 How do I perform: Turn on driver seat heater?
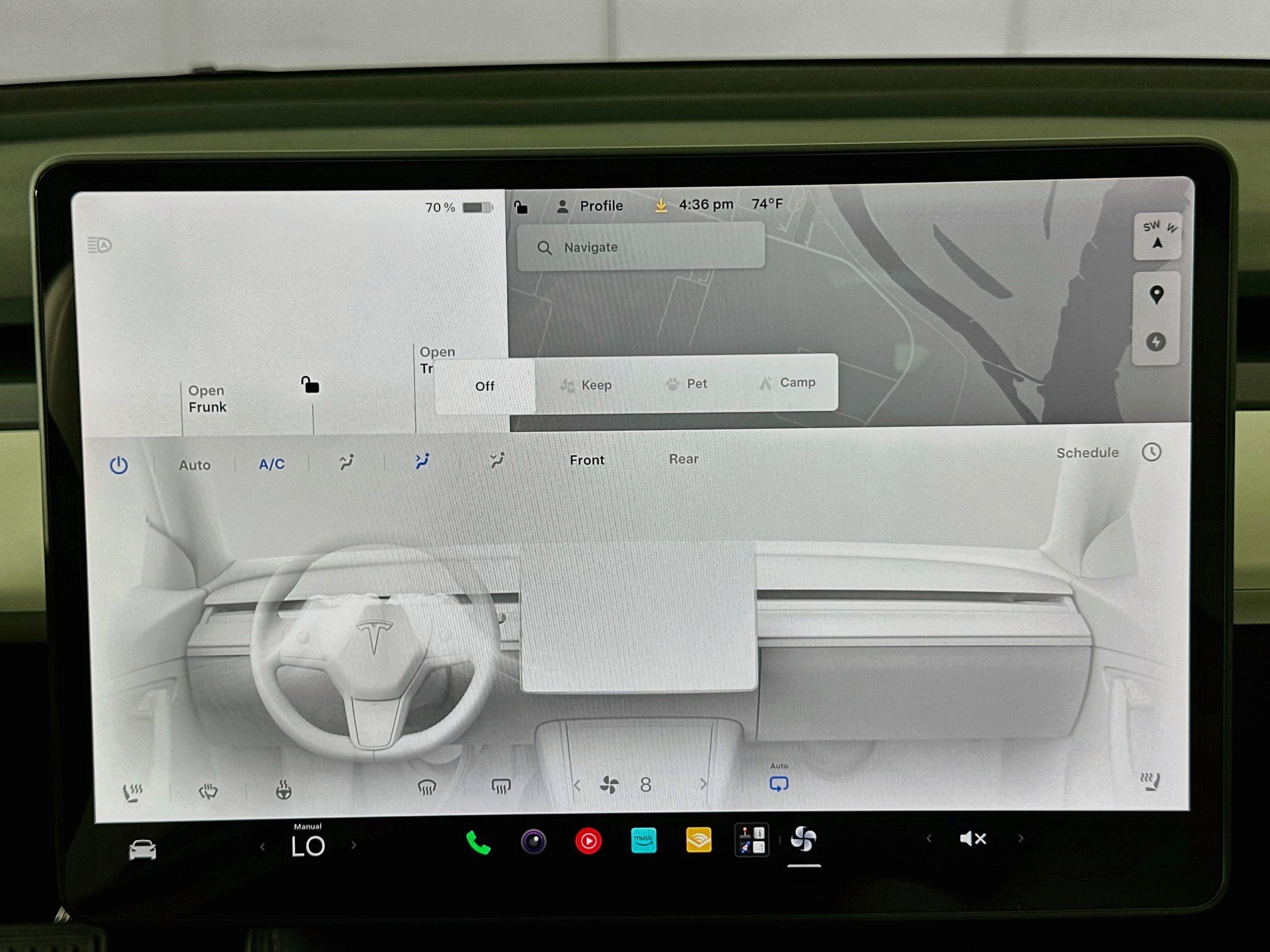(x=133, y=792)
